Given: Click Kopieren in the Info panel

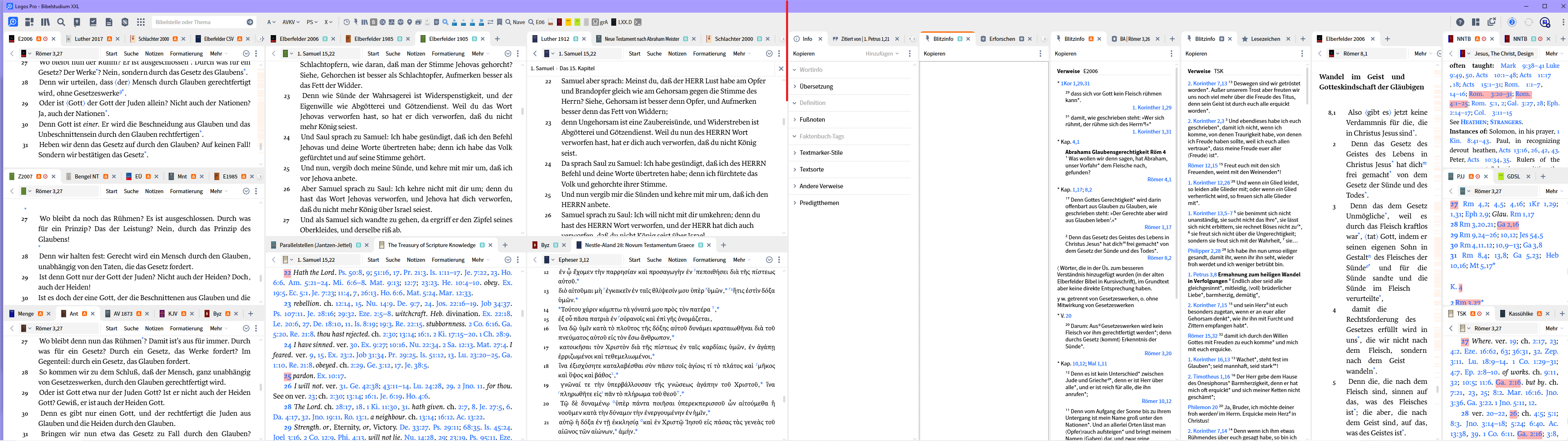Looking at the screenshot, I should [804, 53].
